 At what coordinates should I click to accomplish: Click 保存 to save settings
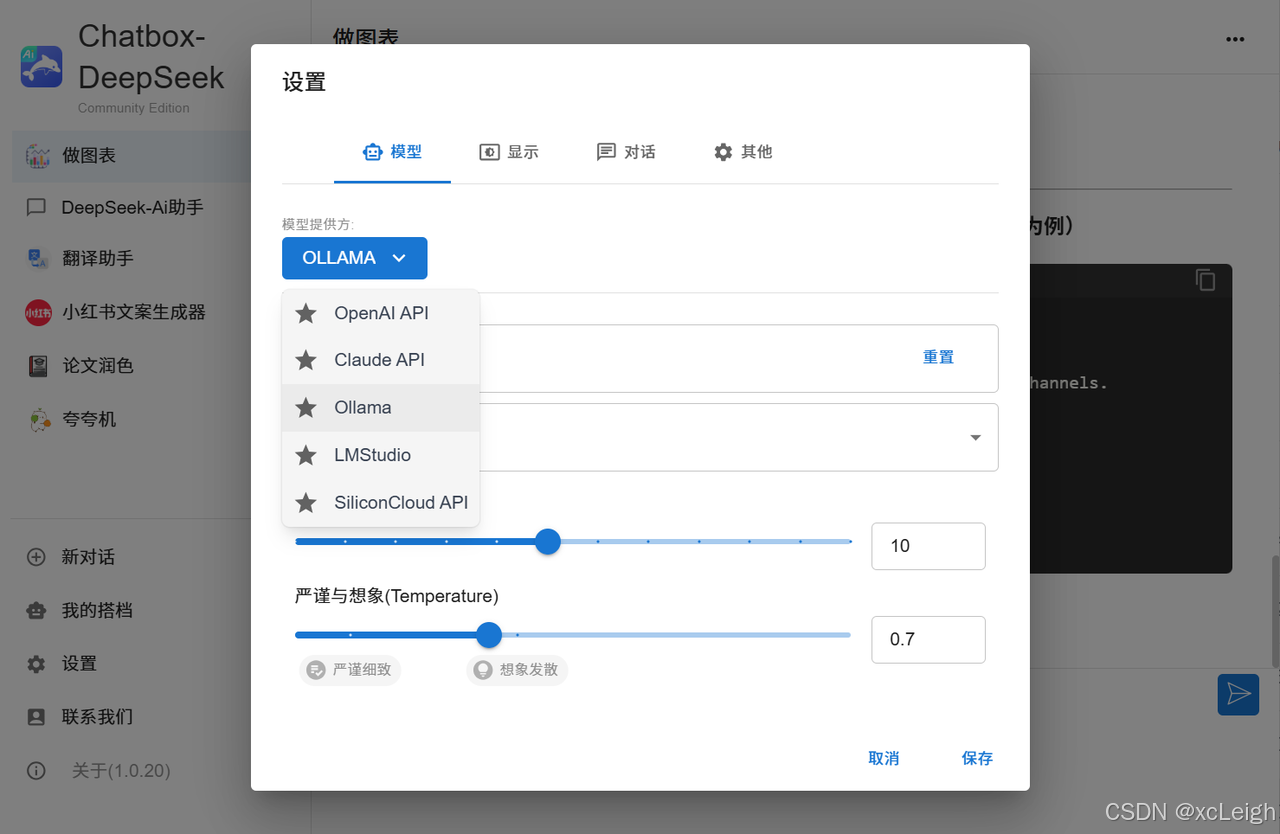pyautogui.click(x=977, y=758)
